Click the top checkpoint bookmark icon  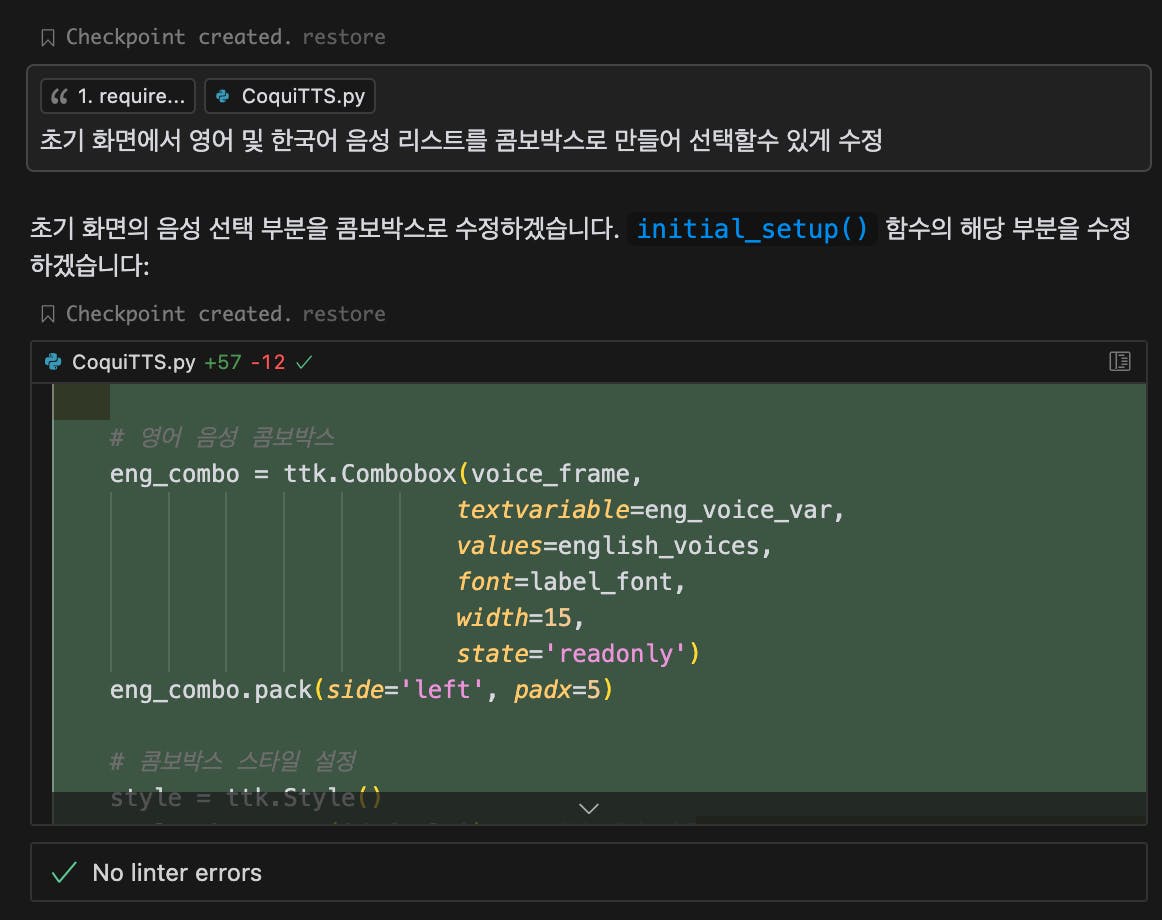(x=48, y=37)
